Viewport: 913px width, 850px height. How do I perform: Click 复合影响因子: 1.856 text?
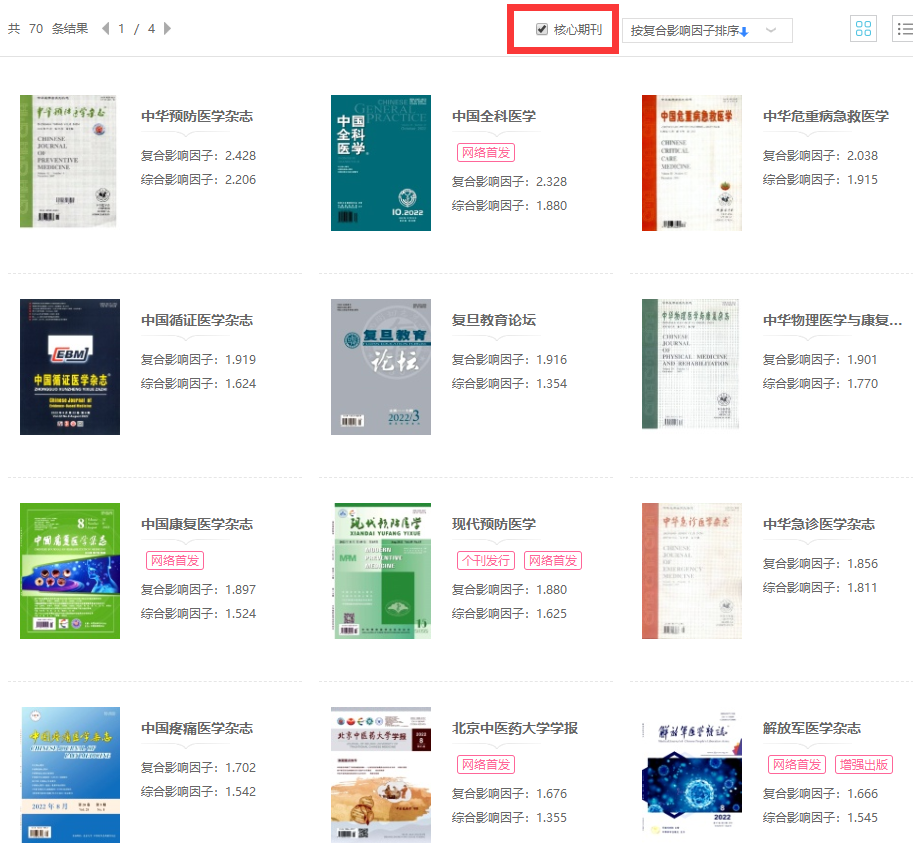pyautogui.click(x=820, y=564)
